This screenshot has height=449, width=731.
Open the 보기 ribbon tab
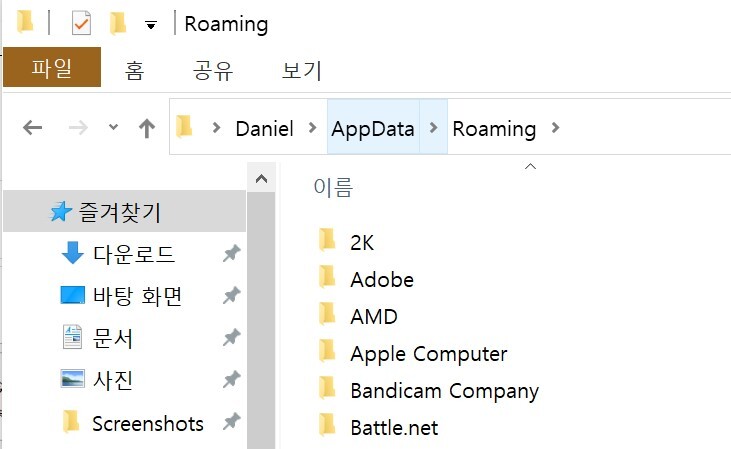[302, 70]
